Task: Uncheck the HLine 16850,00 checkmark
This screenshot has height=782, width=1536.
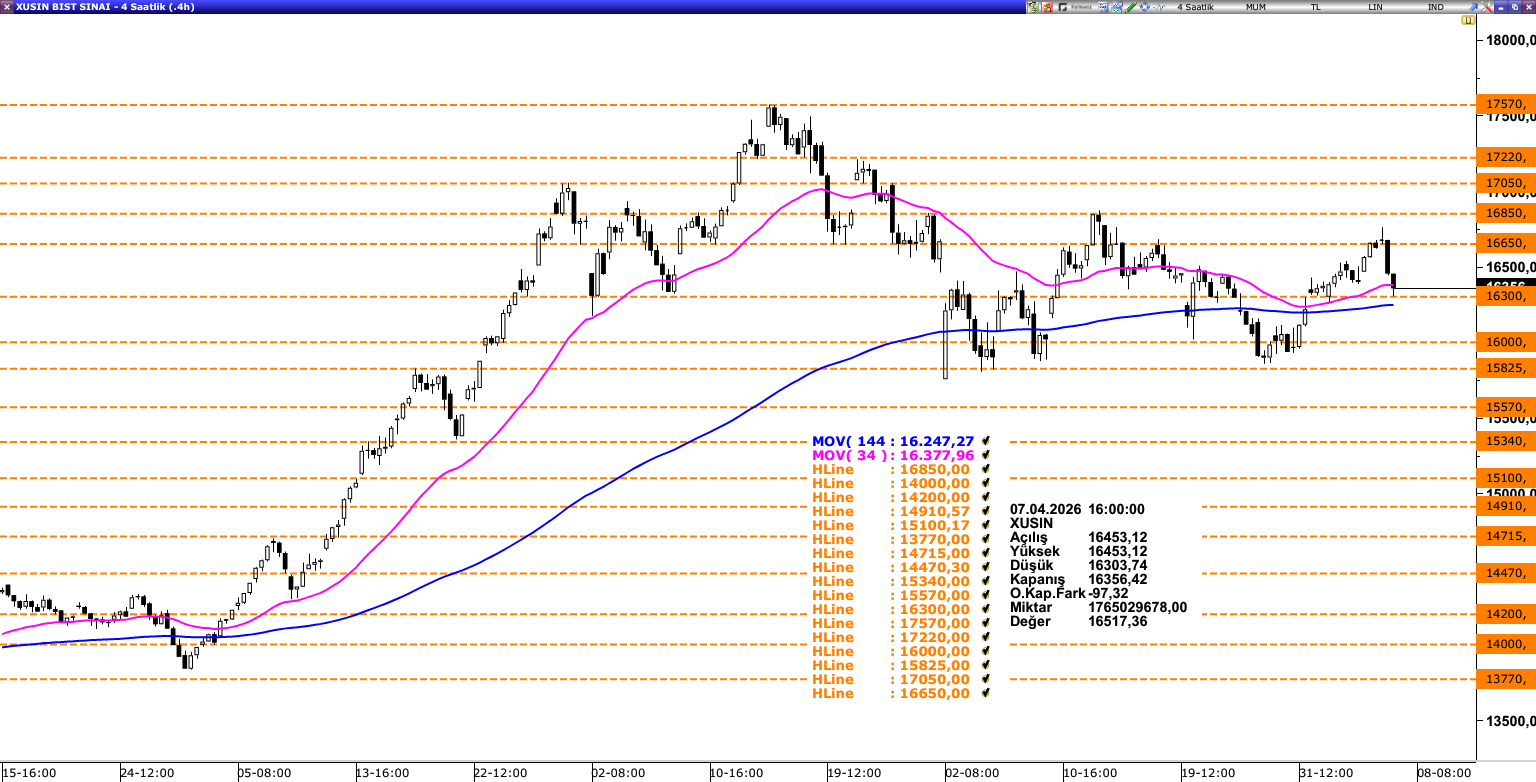Action: pos(986,469)
